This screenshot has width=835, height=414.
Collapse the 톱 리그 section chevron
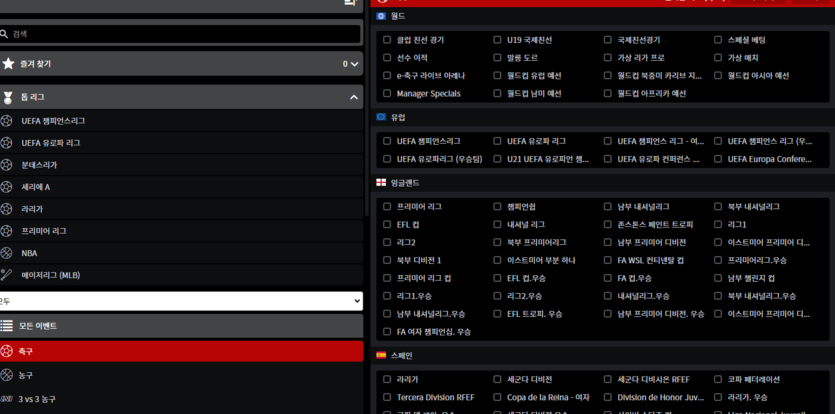coord(354,98)
